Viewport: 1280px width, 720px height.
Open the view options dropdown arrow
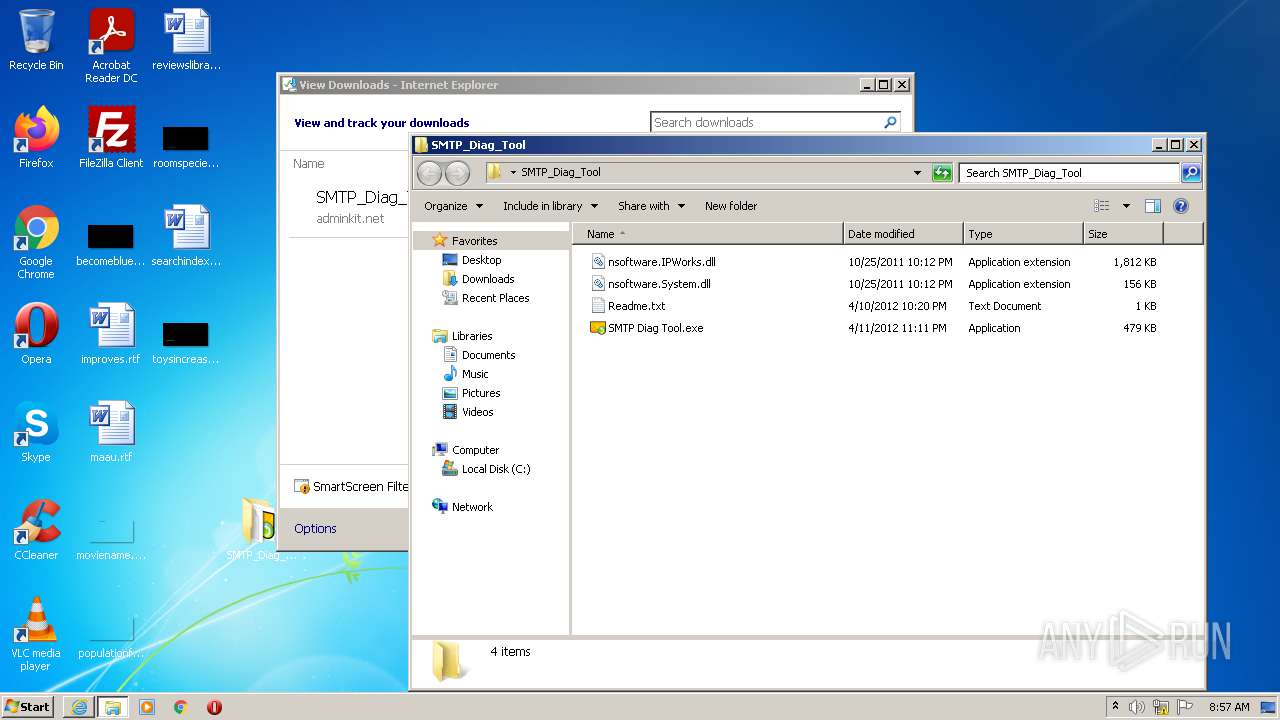tap(1126, 206)
